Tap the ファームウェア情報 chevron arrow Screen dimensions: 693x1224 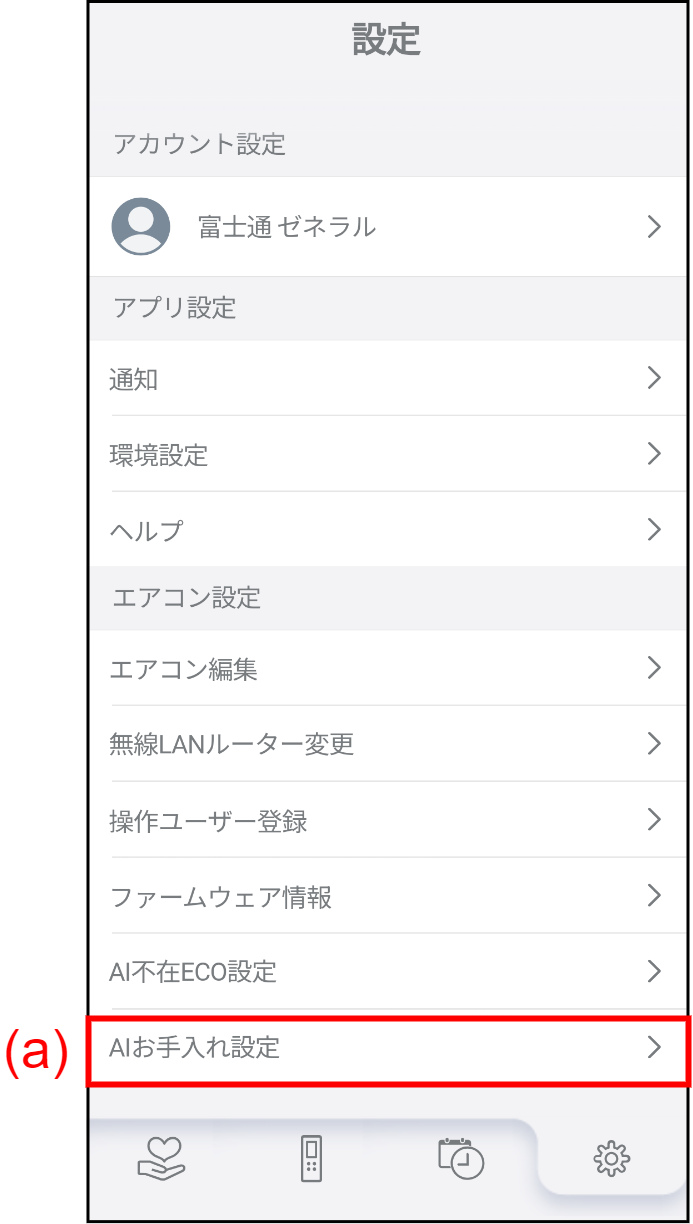point(654,895)
